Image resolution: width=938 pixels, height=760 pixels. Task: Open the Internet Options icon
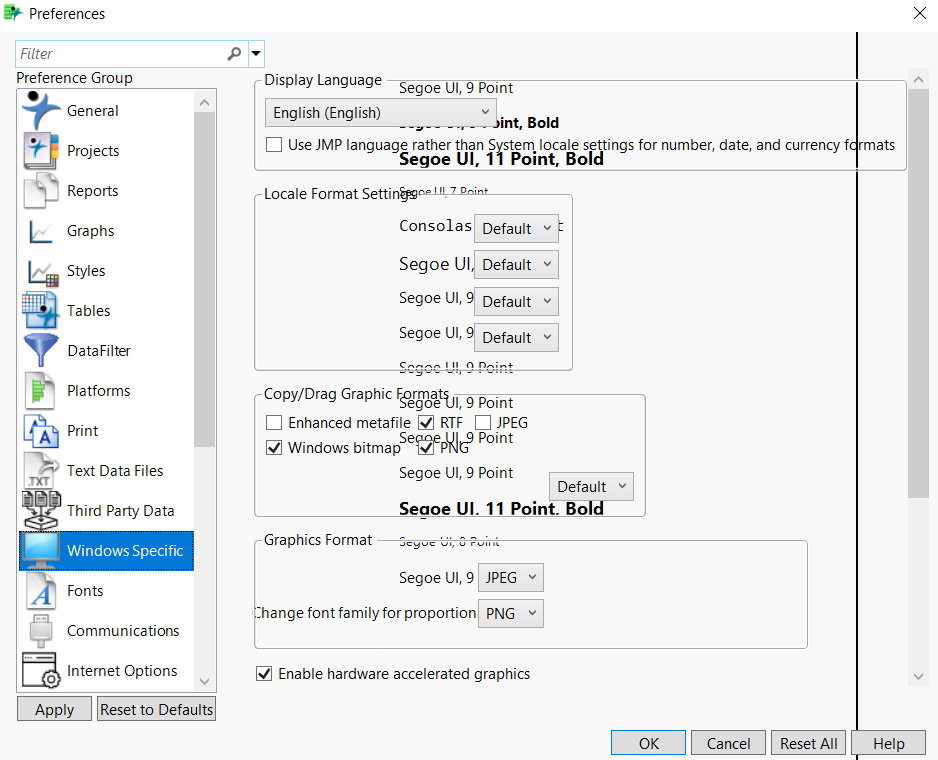tap(42, 671)
